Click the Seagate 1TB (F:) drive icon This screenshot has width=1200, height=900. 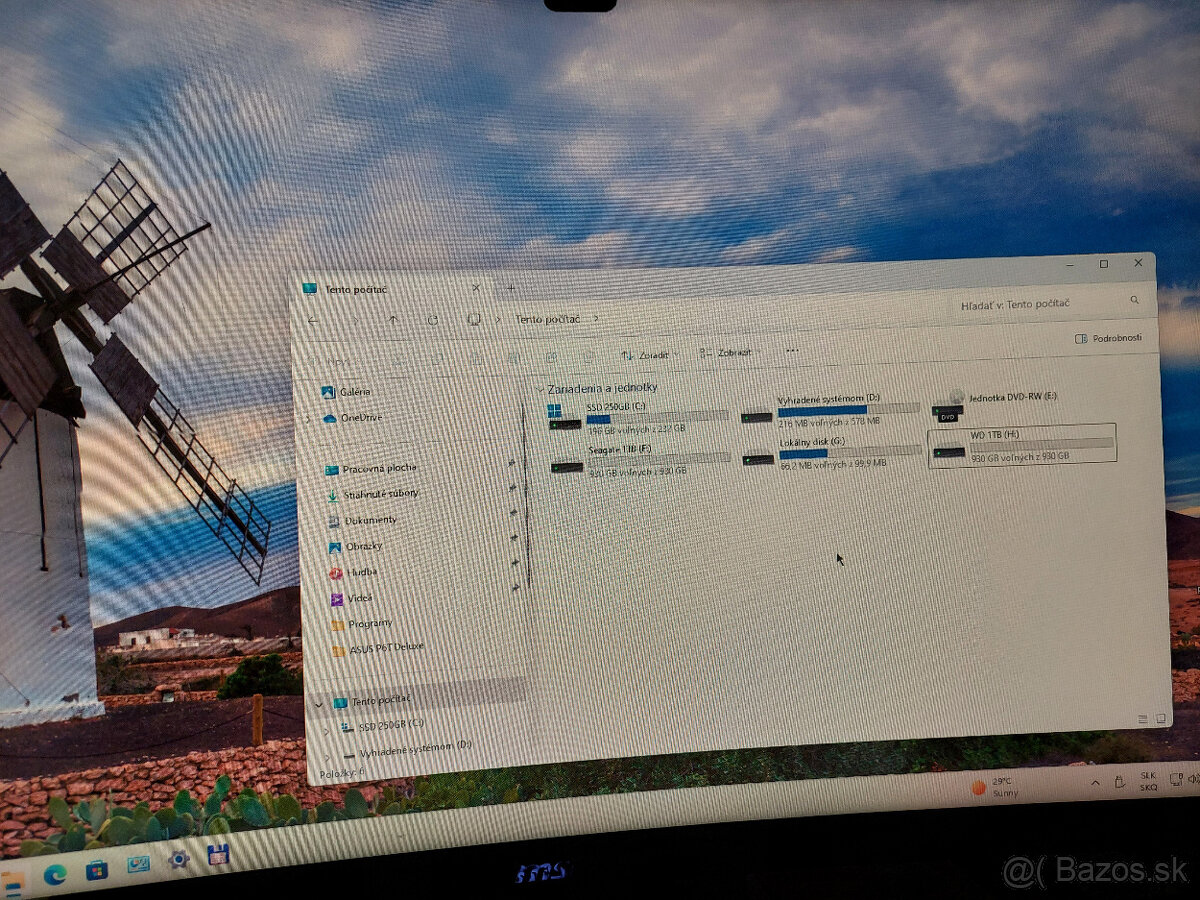(566, 465)
